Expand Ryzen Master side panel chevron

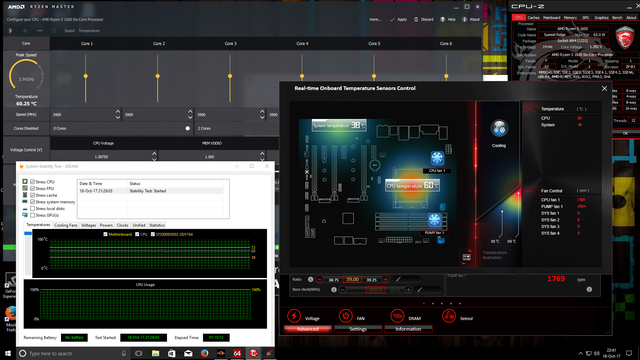[10, 31]
